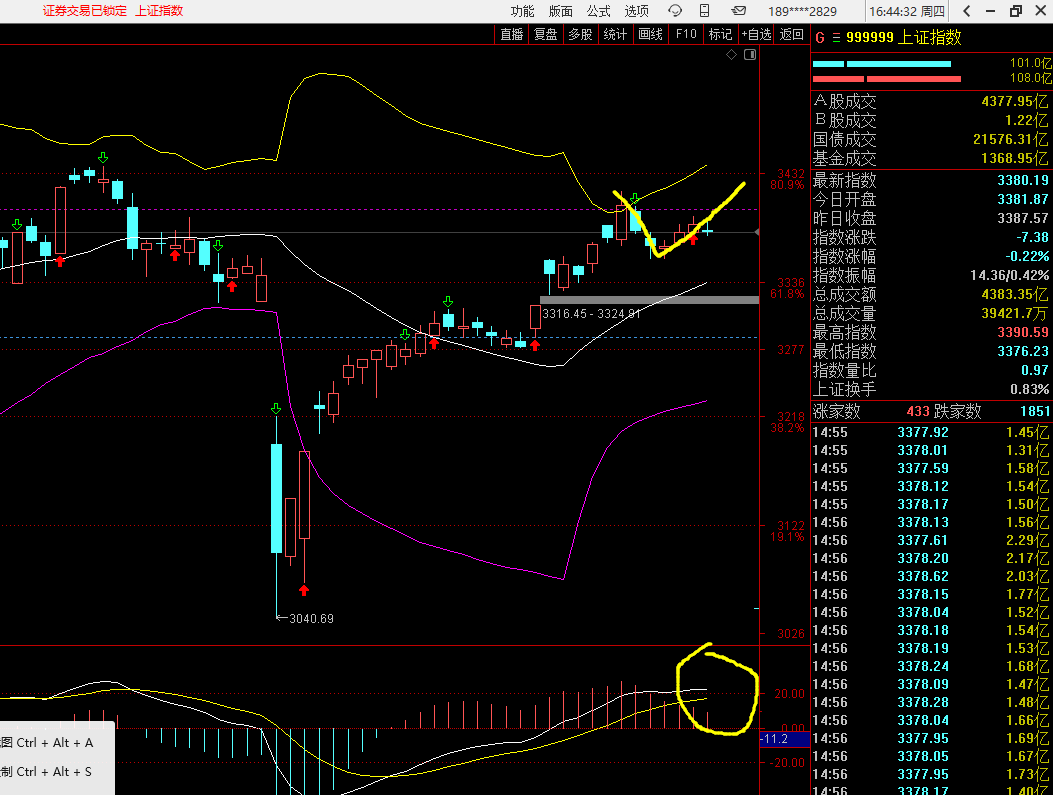Open the 功能 menu

click(x=522, y=11)
